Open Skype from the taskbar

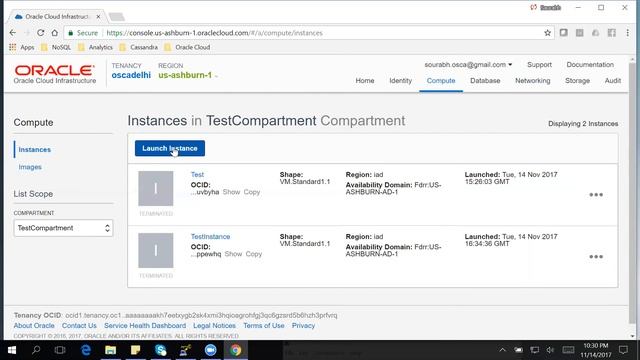[161, 350]
